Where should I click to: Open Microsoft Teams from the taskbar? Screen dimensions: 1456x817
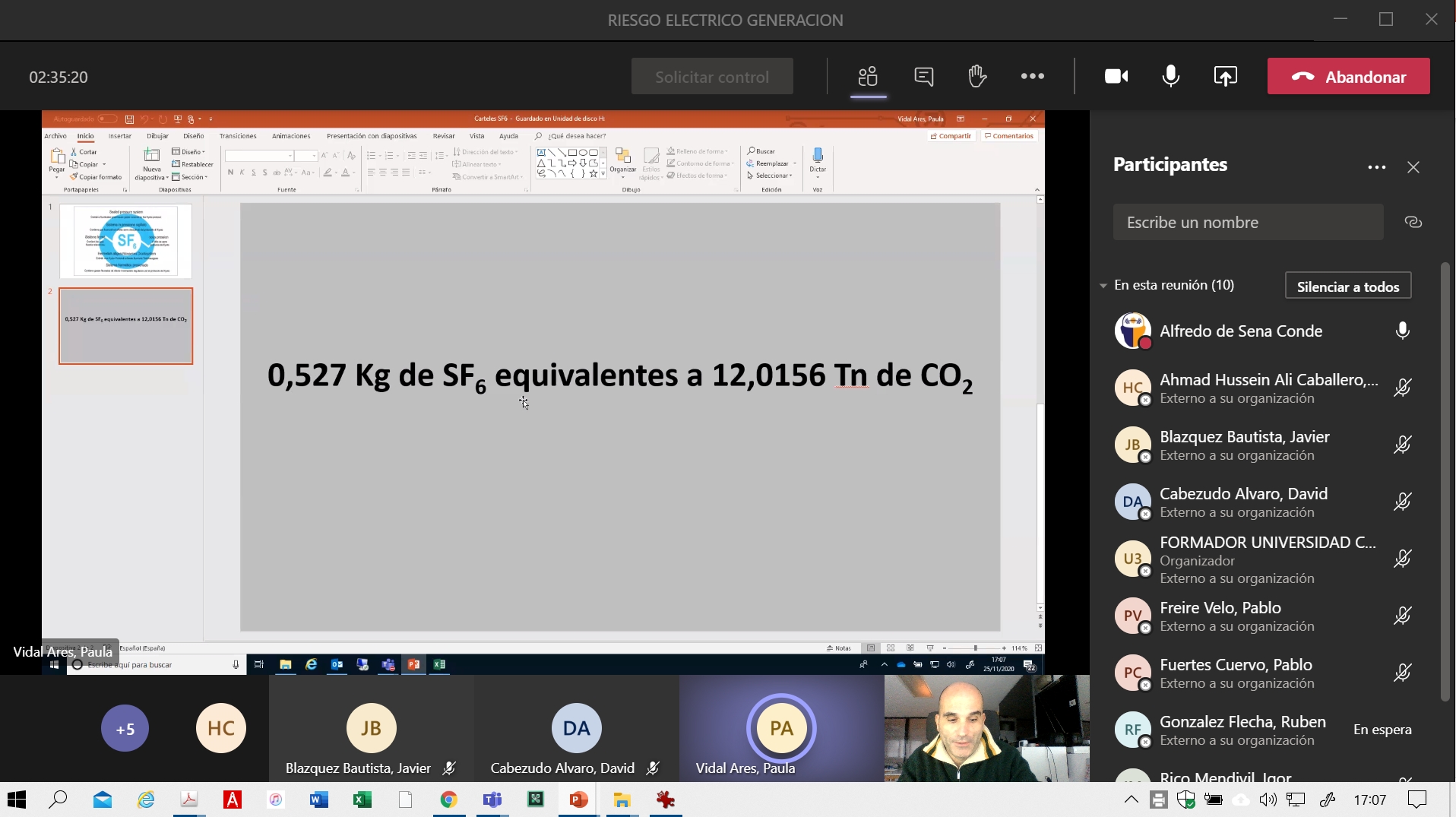[x=492, y=800]
